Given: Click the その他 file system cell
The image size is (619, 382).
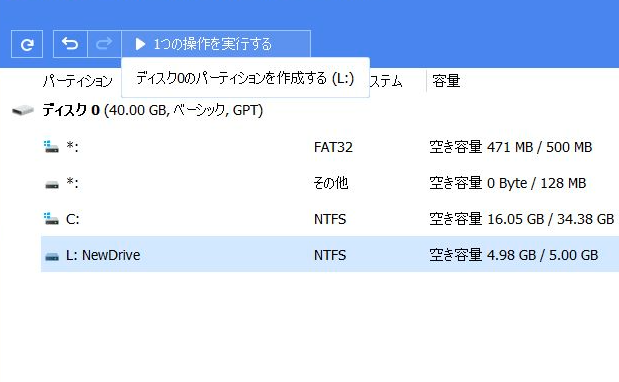Looking at the screenshot, I should tap(331, 183).
